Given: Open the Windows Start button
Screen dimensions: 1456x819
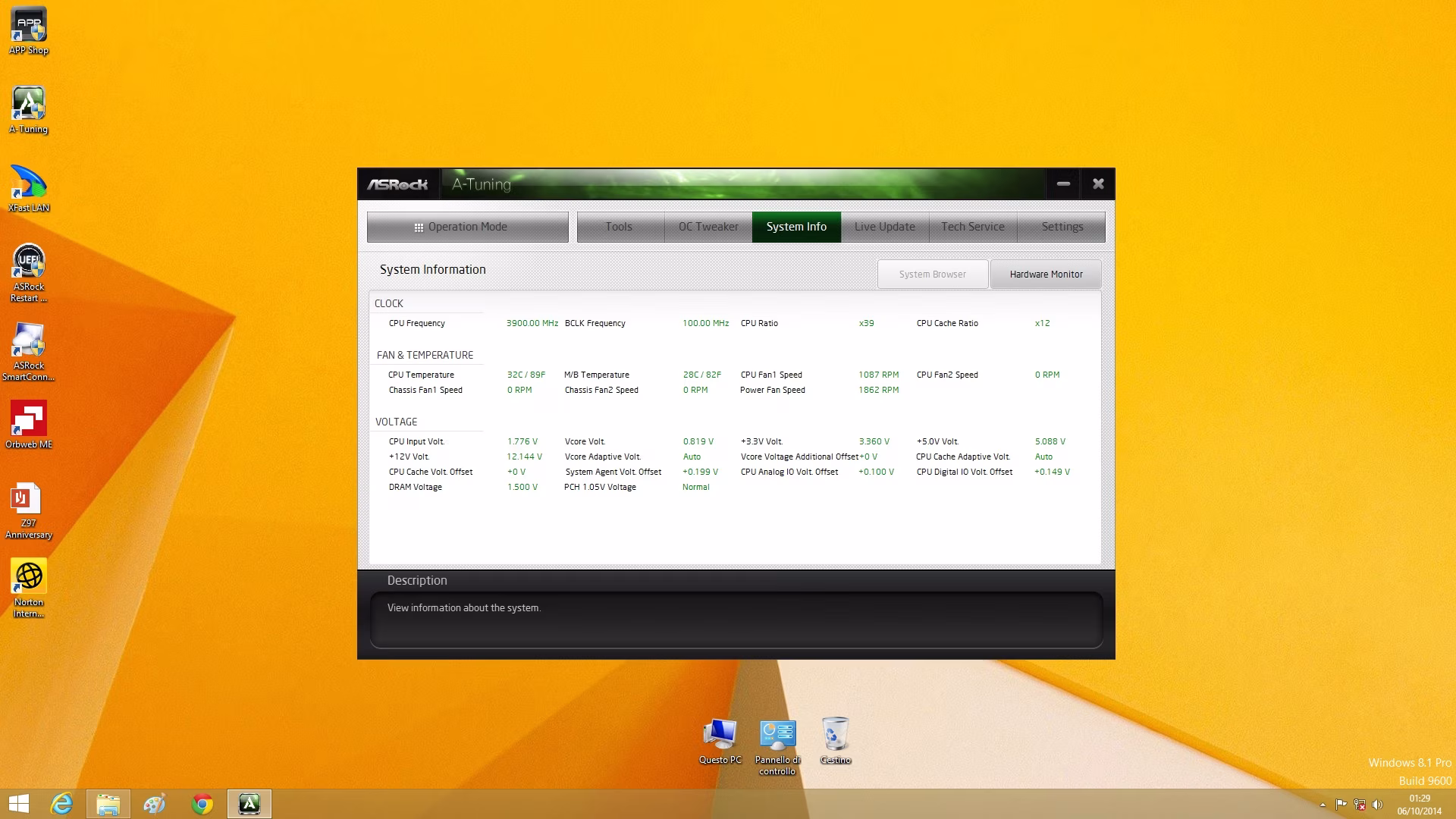Looking at the screenshot, I should pos(19,804).
